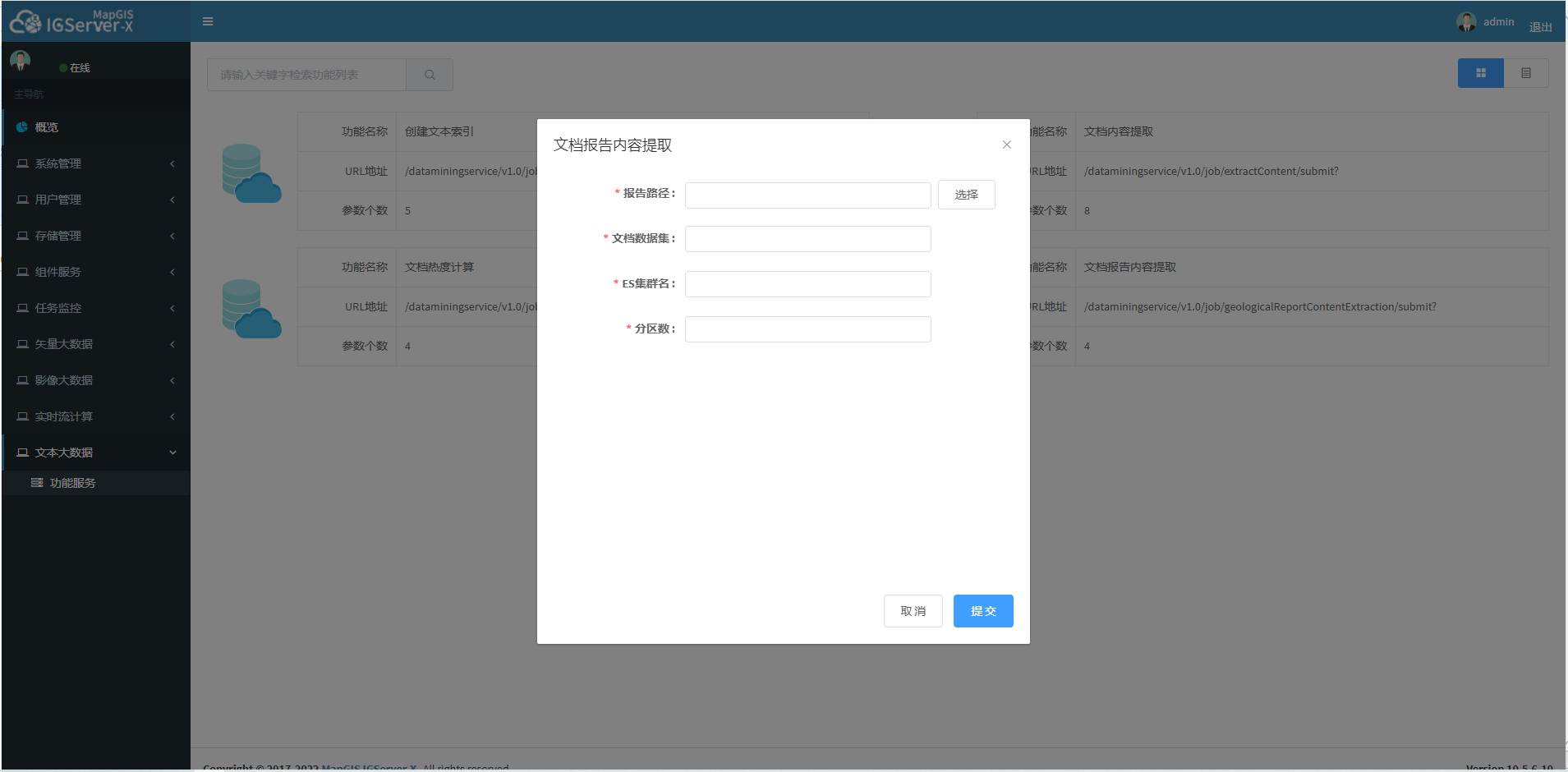Click the database cloud icon for 文档热度计算
Viewport: 1568px width, 772px height.
point(251,309)
